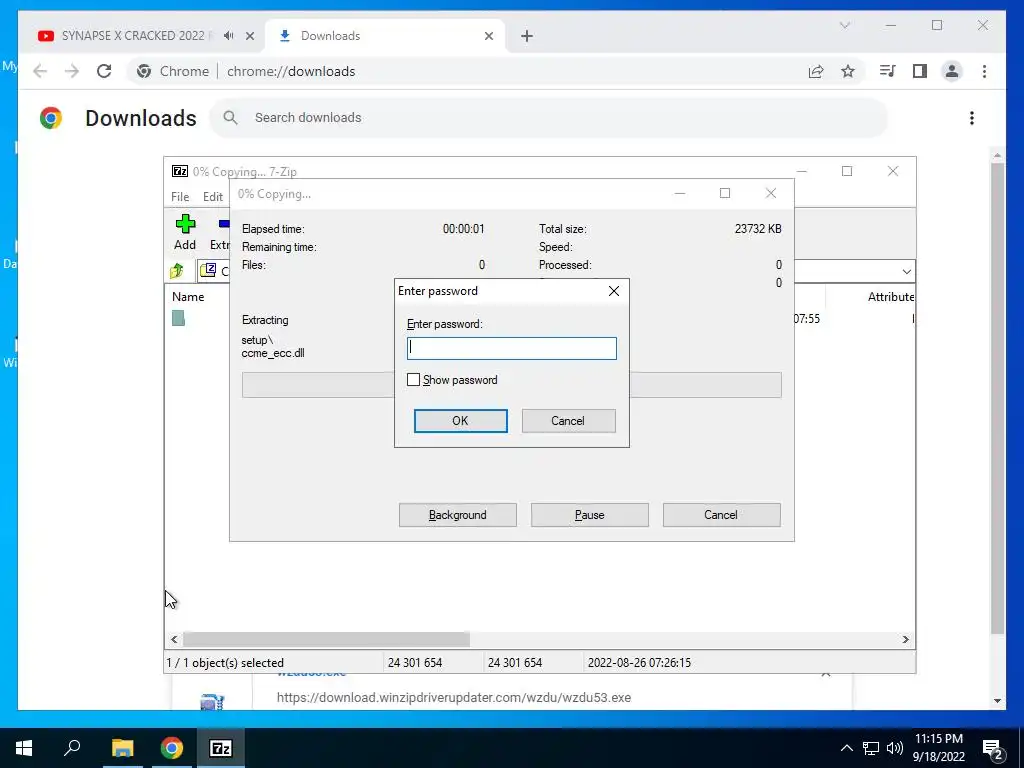Send extraction to Background
The width and height of the screenshot is (1024, 768).
458,515
